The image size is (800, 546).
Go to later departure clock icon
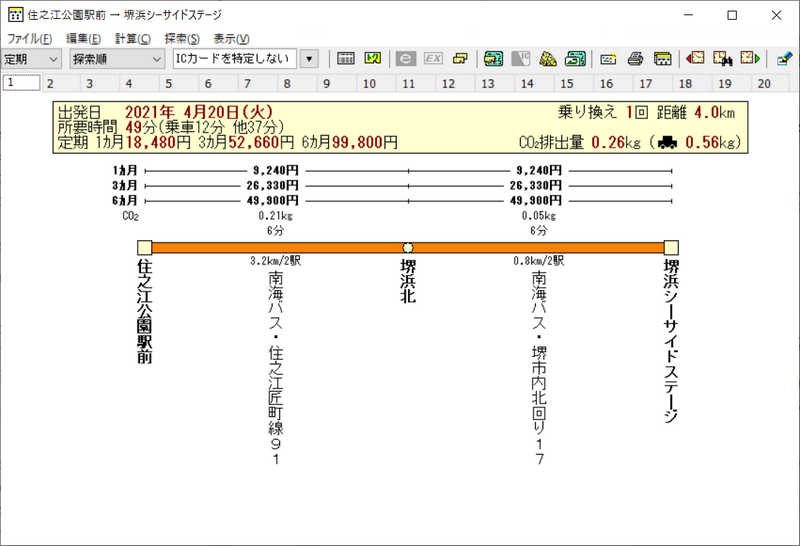pos(750,58)
